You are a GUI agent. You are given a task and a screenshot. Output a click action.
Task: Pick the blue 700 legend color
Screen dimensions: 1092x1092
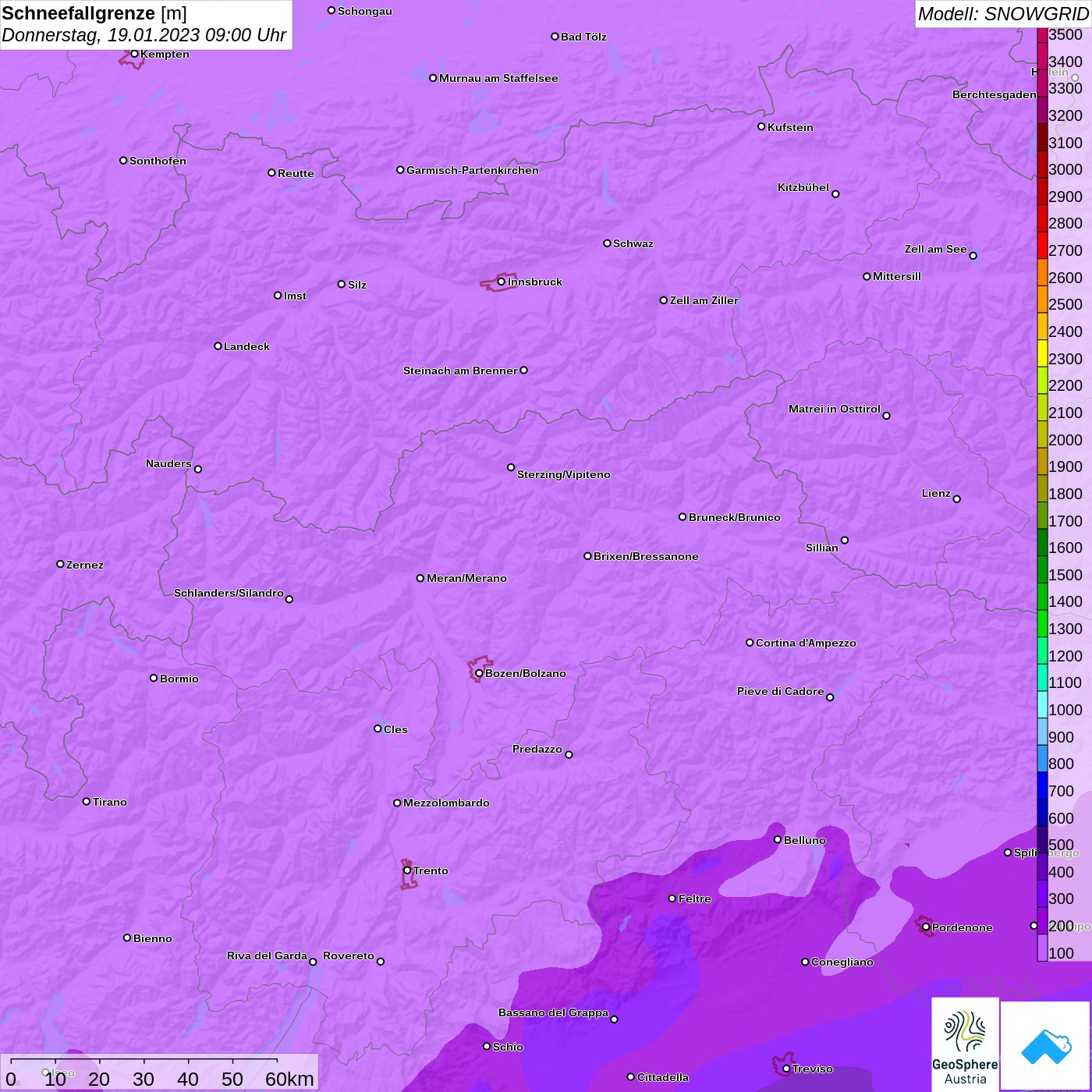tap(1042, 785)
